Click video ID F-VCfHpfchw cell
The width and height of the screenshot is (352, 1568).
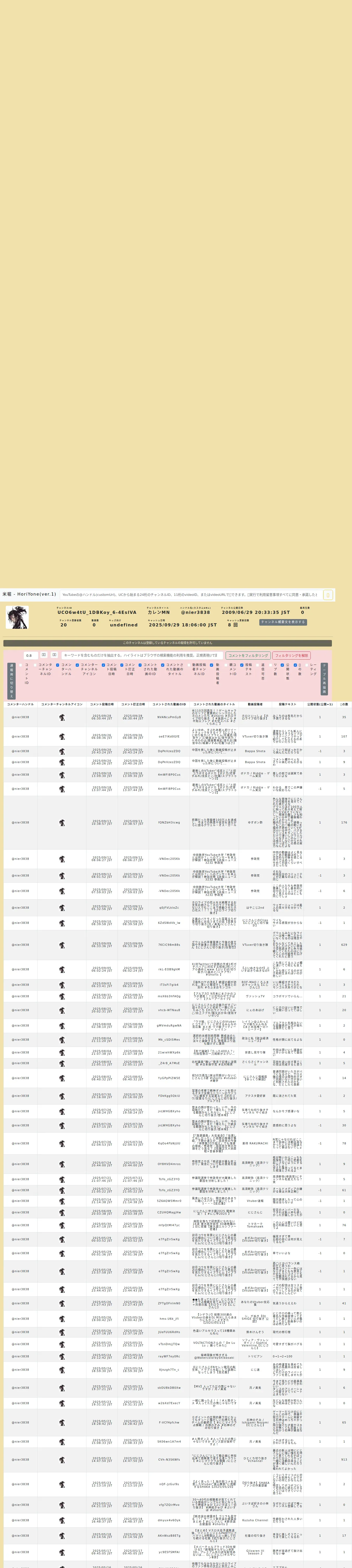169,1422
